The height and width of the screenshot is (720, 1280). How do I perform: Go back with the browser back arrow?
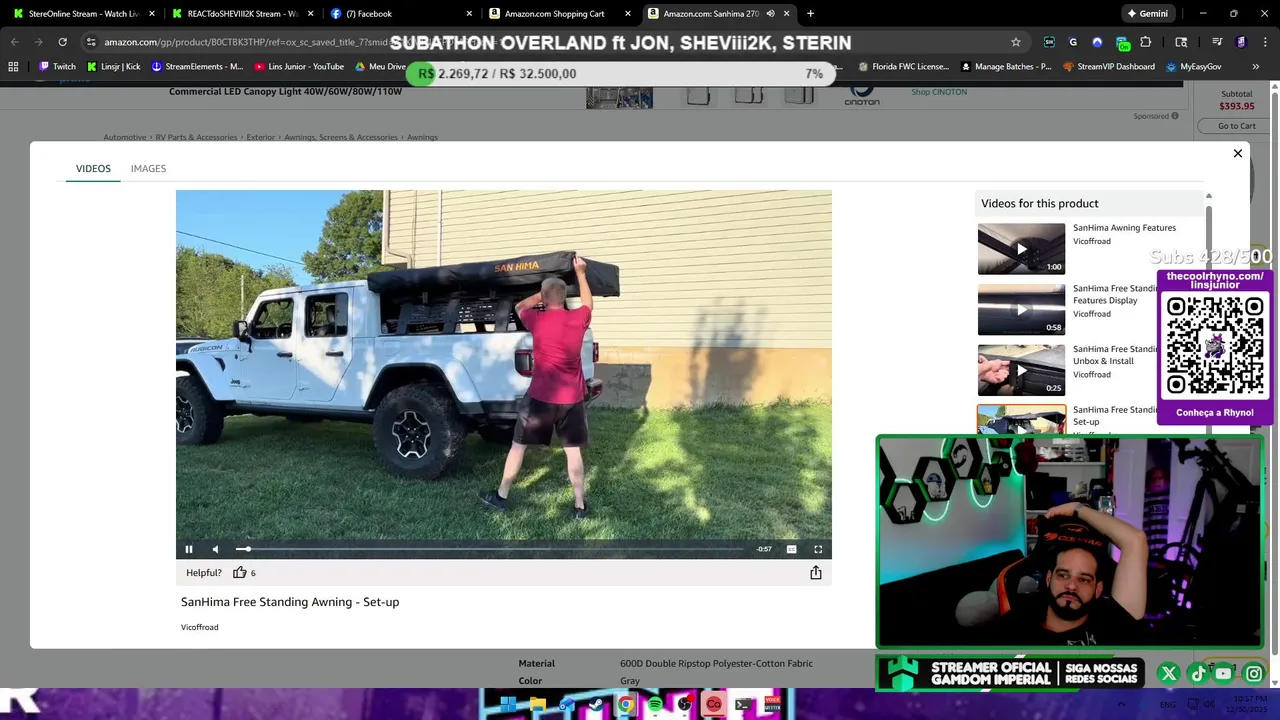[x=14, y=42]
